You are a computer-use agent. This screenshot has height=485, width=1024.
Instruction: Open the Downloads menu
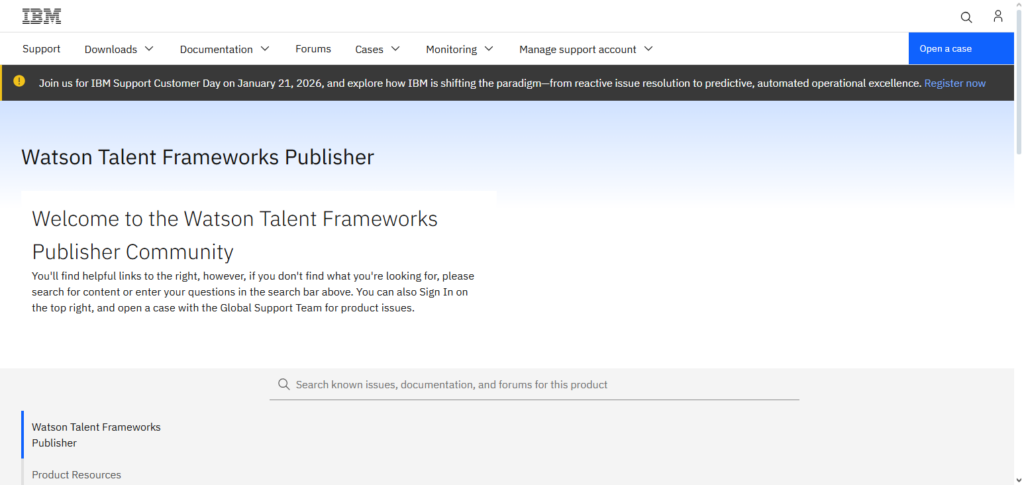click(x=119, y=49)
